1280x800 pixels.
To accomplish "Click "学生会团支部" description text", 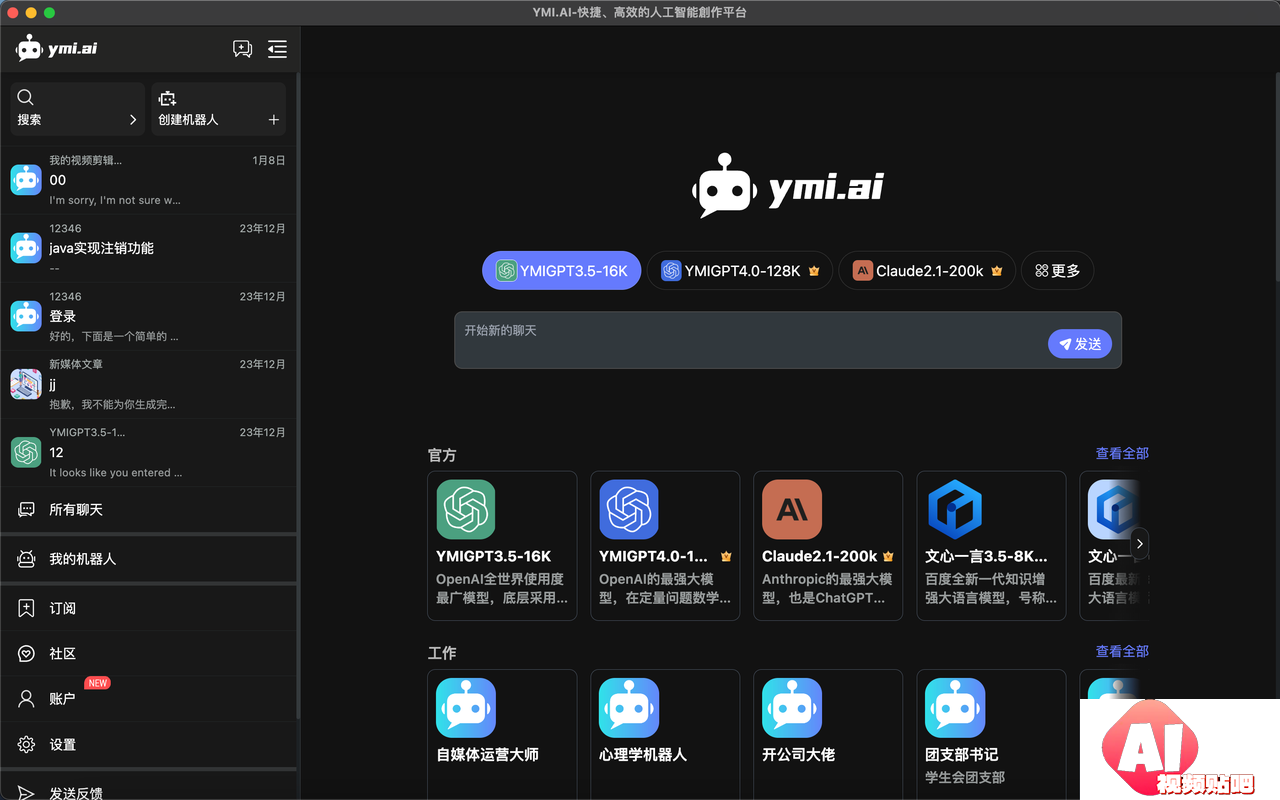I will tap(965, 777).
